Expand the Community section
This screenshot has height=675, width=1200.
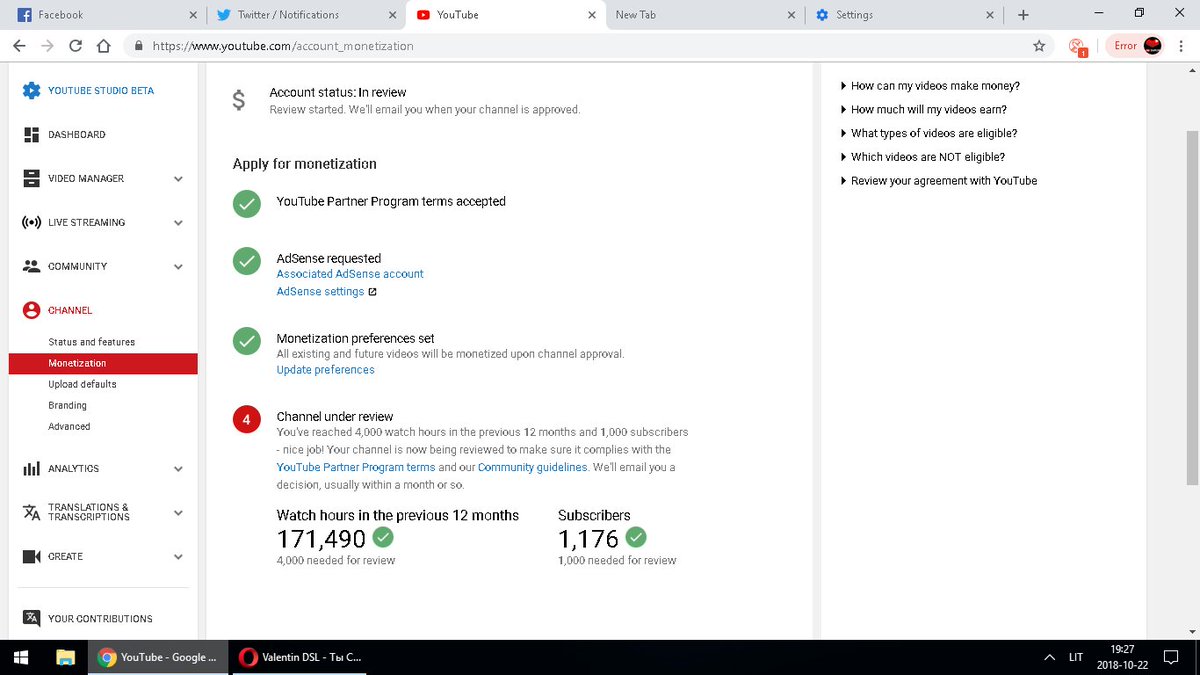click(178, 267)
